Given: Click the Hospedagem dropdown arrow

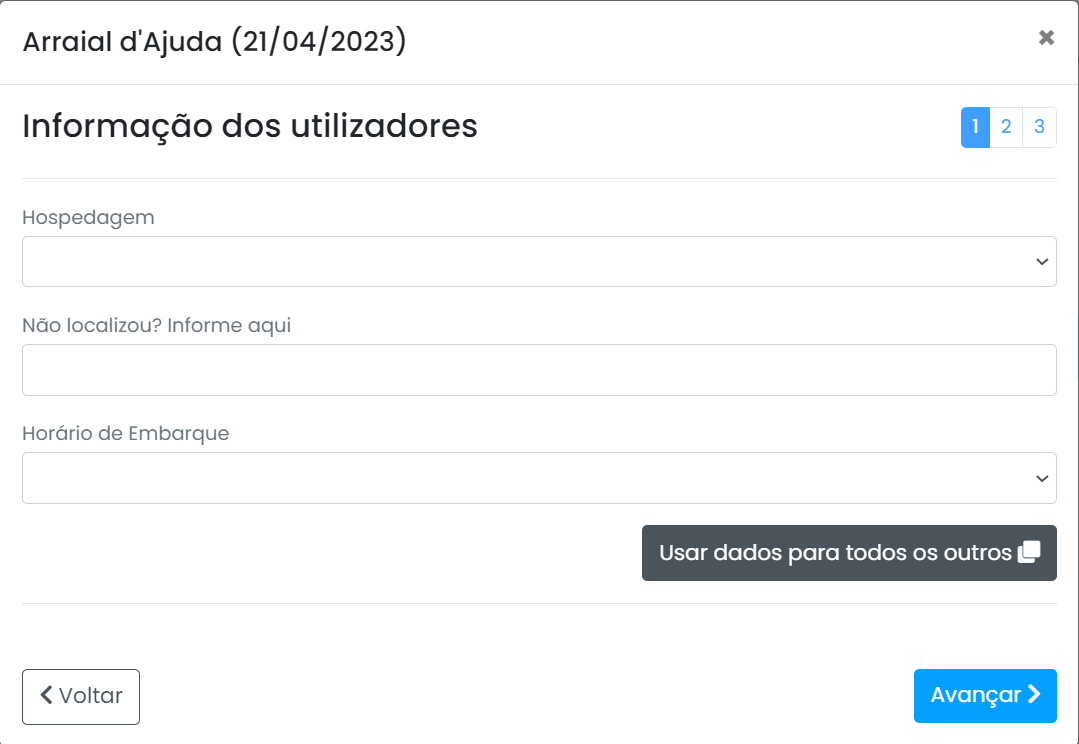Looking at the screenshot, I should (x=1042, y=262).
